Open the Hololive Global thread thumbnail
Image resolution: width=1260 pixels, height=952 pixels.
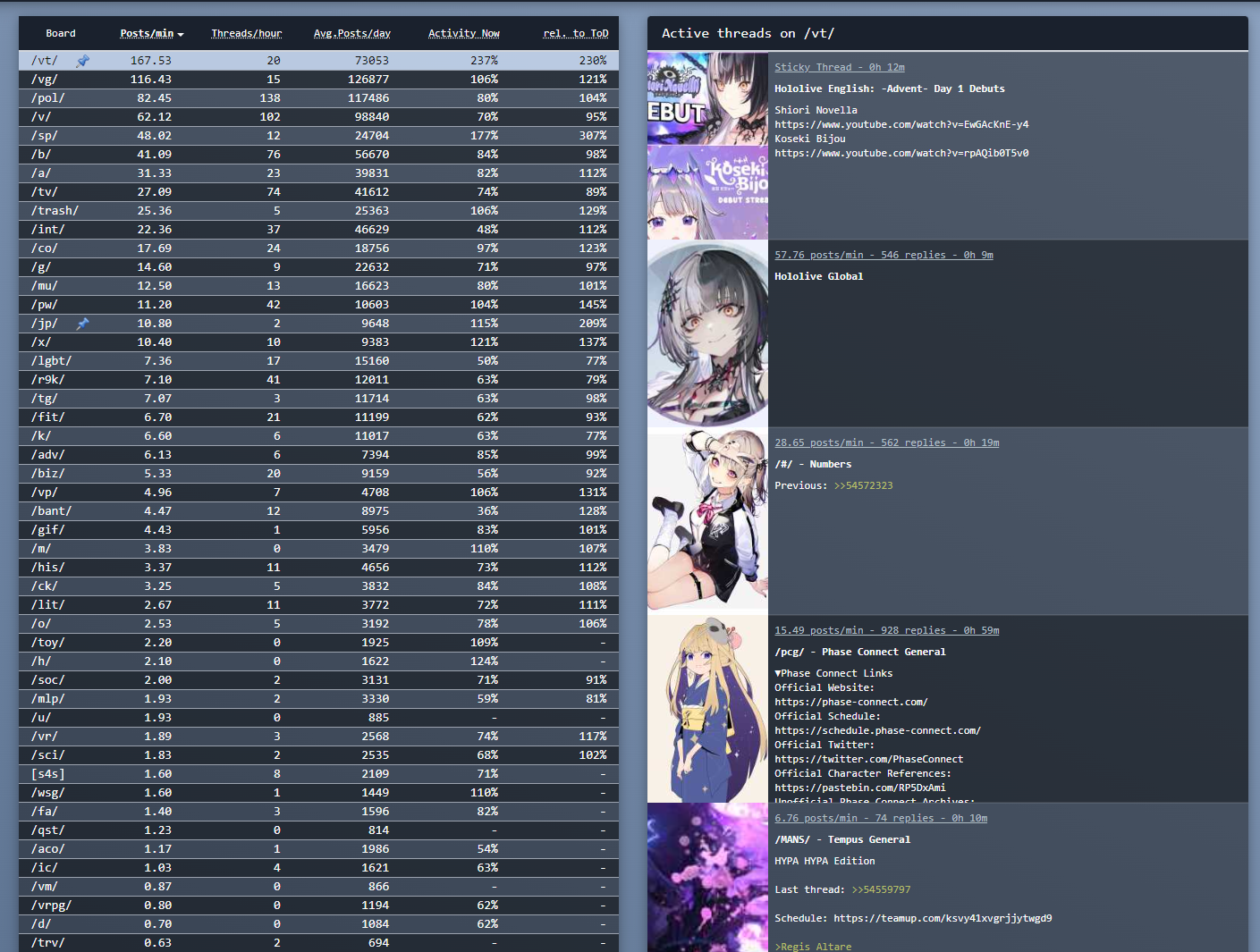(707, 333)
